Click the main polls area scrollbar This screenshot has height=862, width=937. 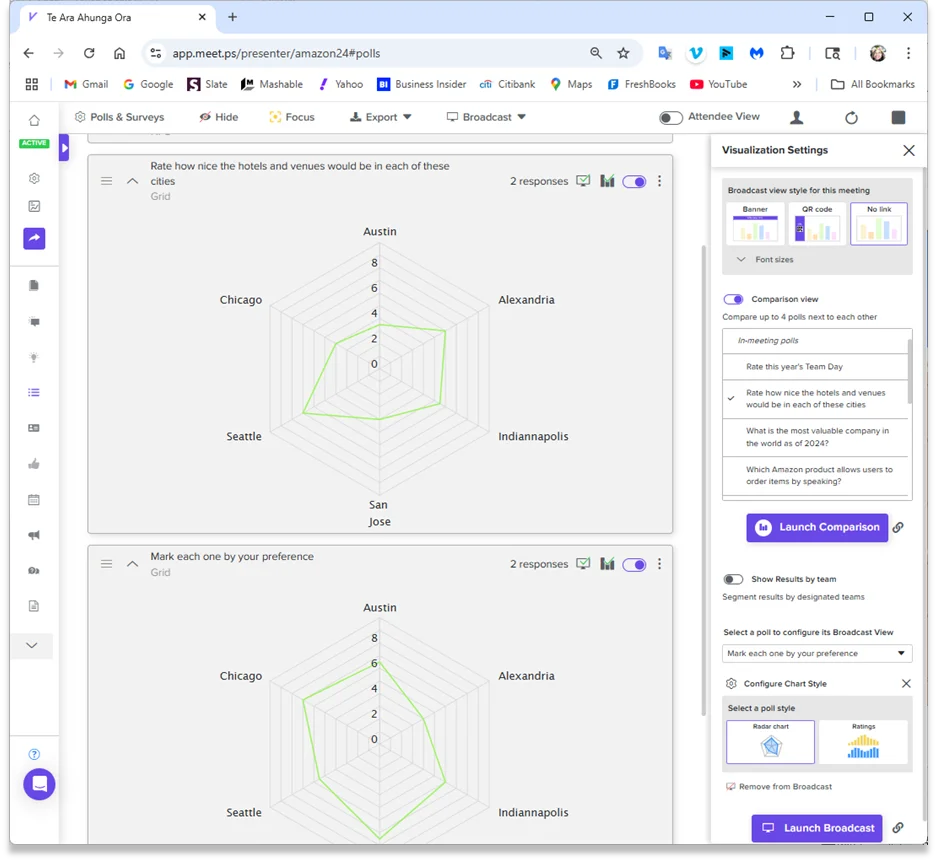coord(703,480)
